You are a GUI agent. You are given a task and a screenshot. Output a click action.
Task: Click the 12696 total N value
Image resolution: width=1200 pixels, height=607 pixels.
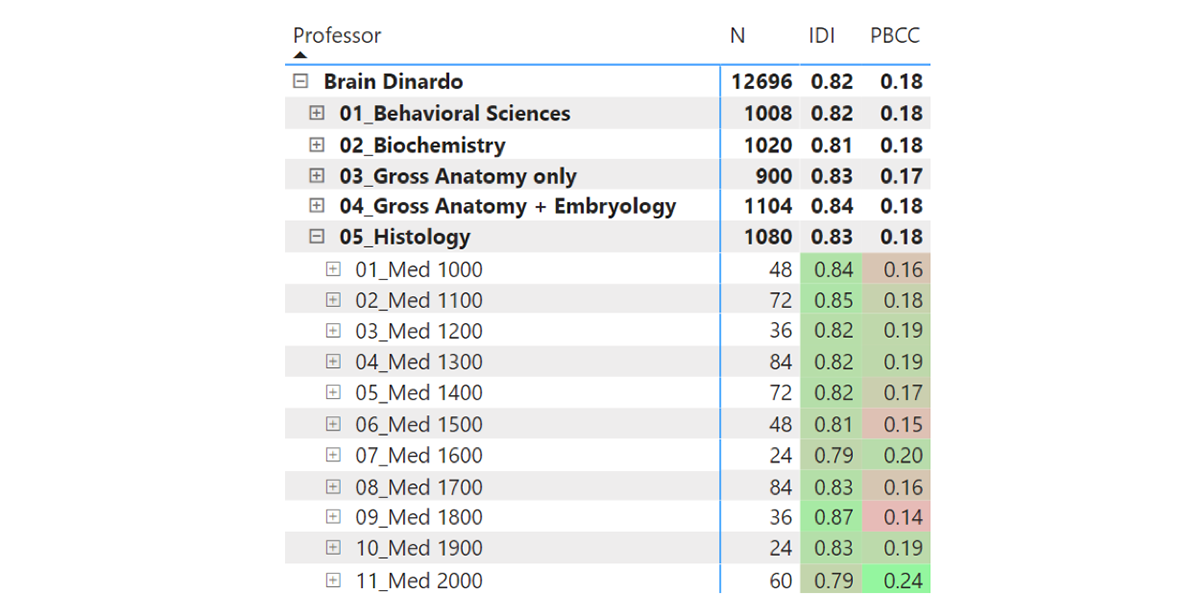pyautogui.click(x=761, y=82)
